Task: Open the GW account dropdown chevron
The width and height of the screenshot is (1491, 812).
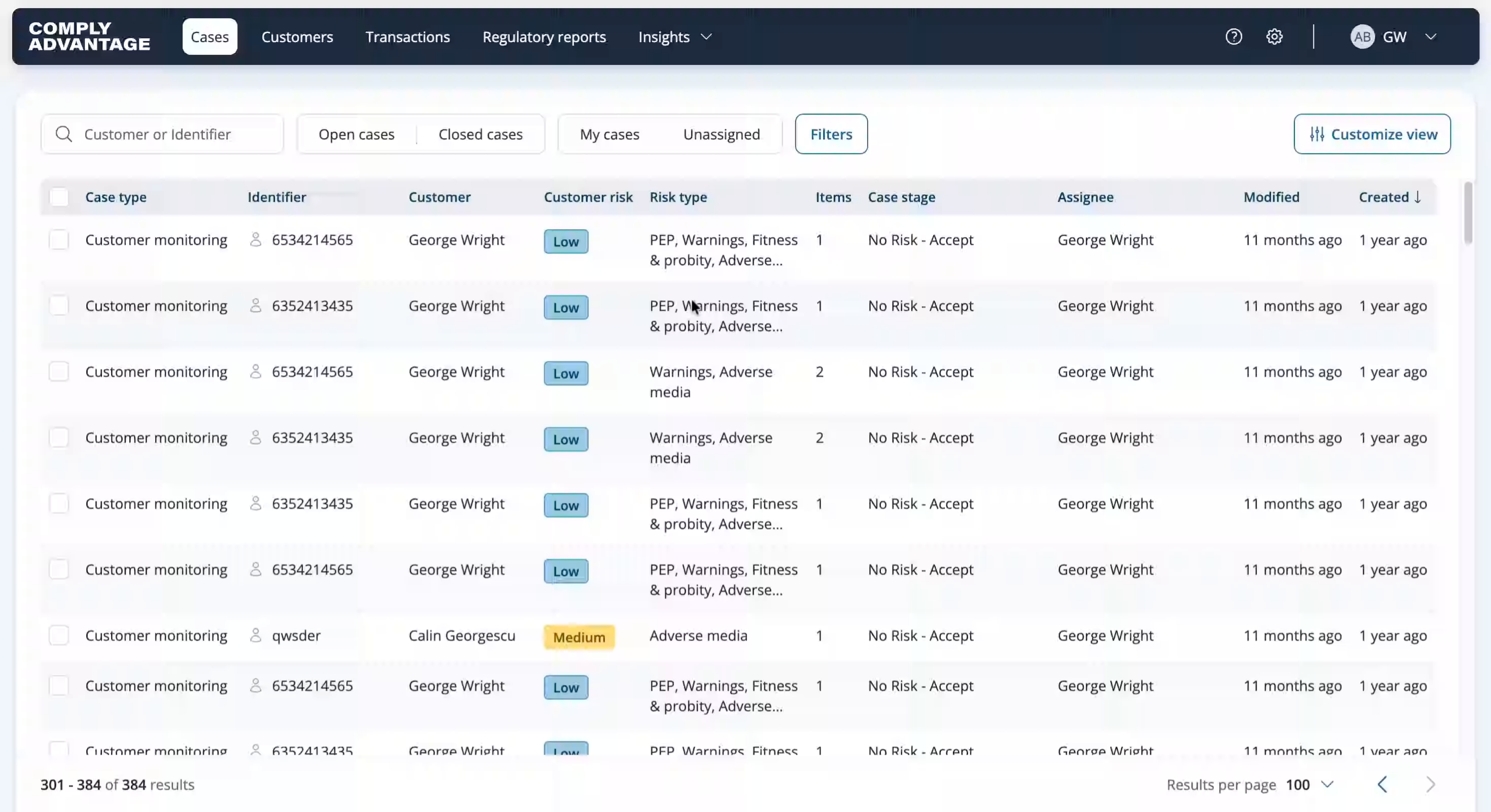Action: click(x=1431, y=37)
